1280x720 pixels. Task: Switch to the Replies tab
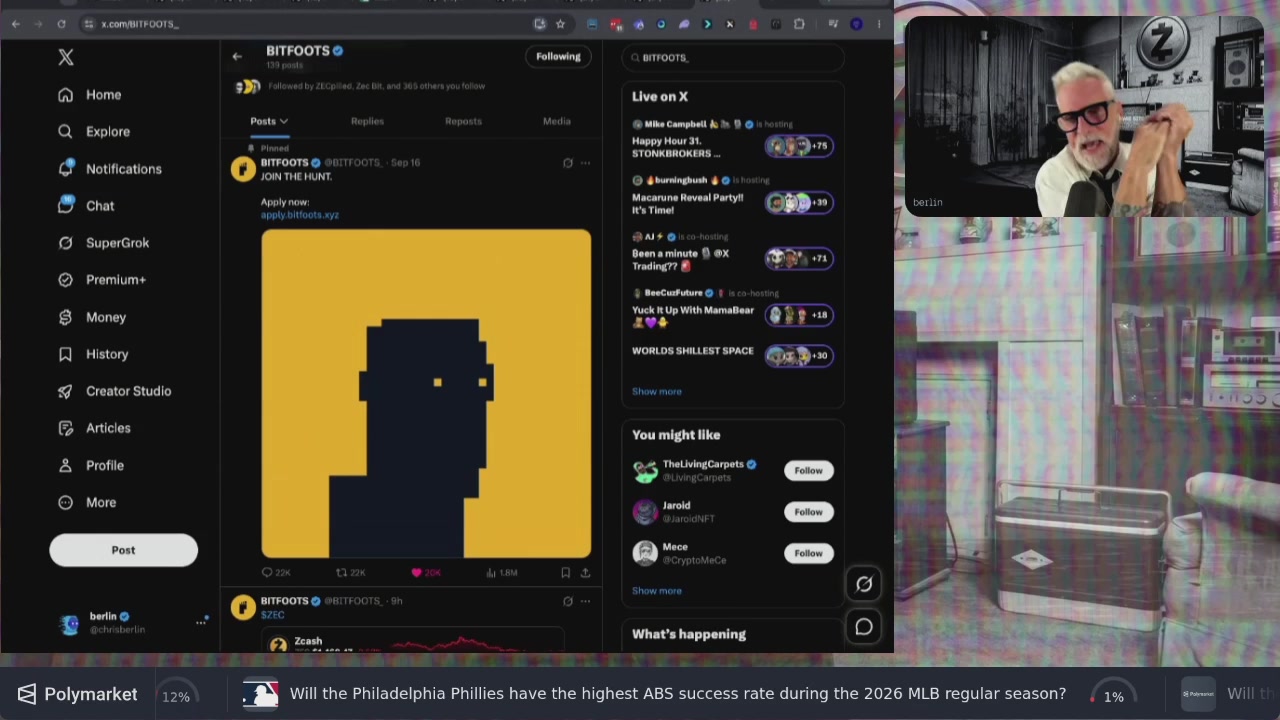(367, 121)
